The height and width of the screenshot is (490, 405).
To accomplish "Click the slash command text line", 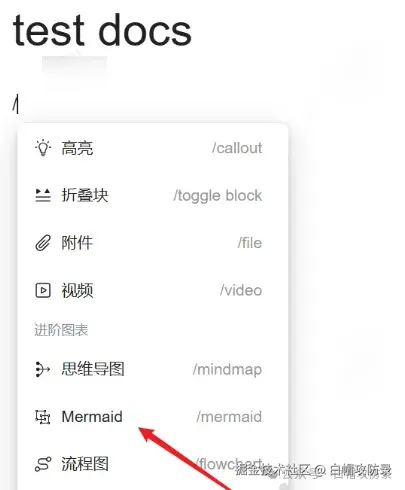I will (15, 104).
